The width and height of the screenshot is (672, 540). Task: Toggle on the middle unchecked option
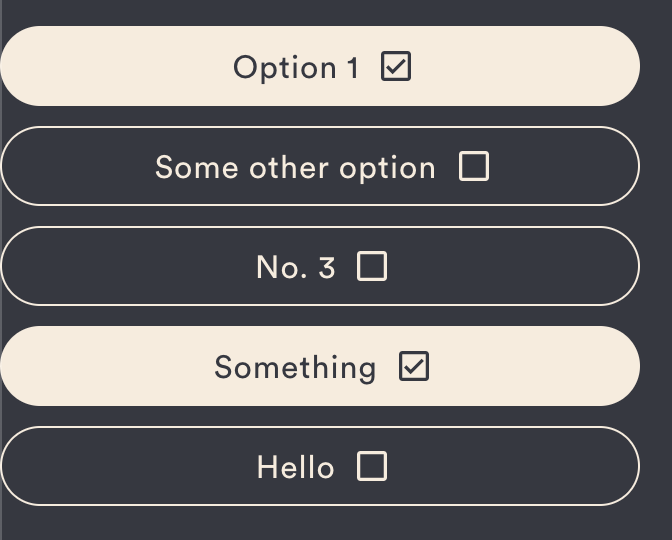pyautogui.click(x=372, y=266)
